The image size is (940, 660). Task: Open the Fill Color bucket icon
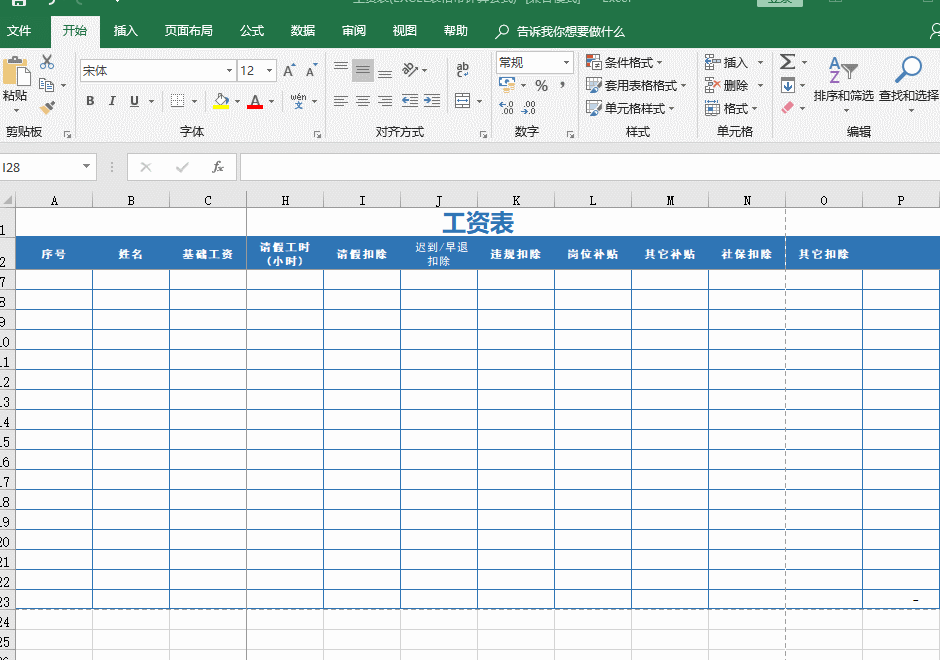click(x=222, y=101)
